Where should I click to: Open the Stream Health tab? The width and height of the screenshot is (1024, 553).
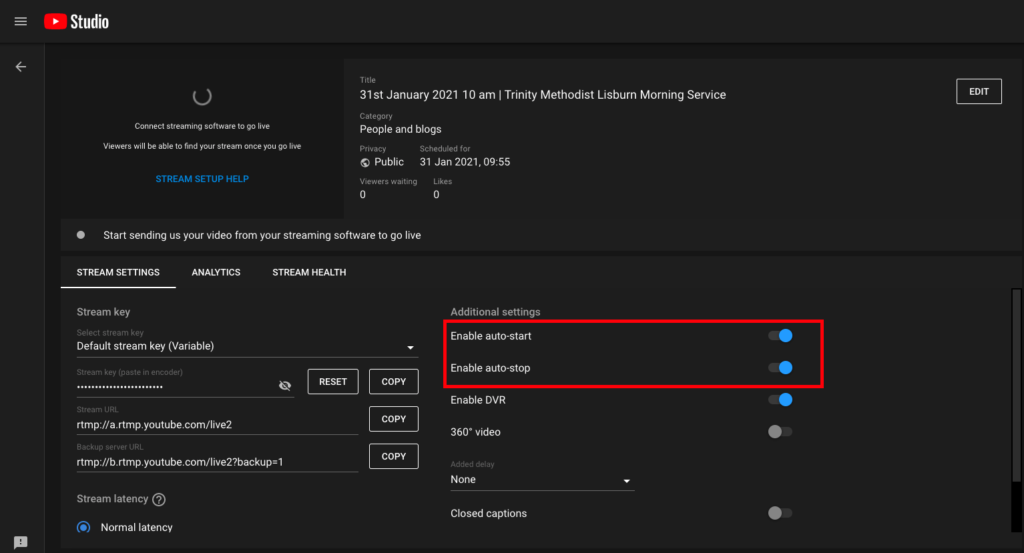click(309, 272)
